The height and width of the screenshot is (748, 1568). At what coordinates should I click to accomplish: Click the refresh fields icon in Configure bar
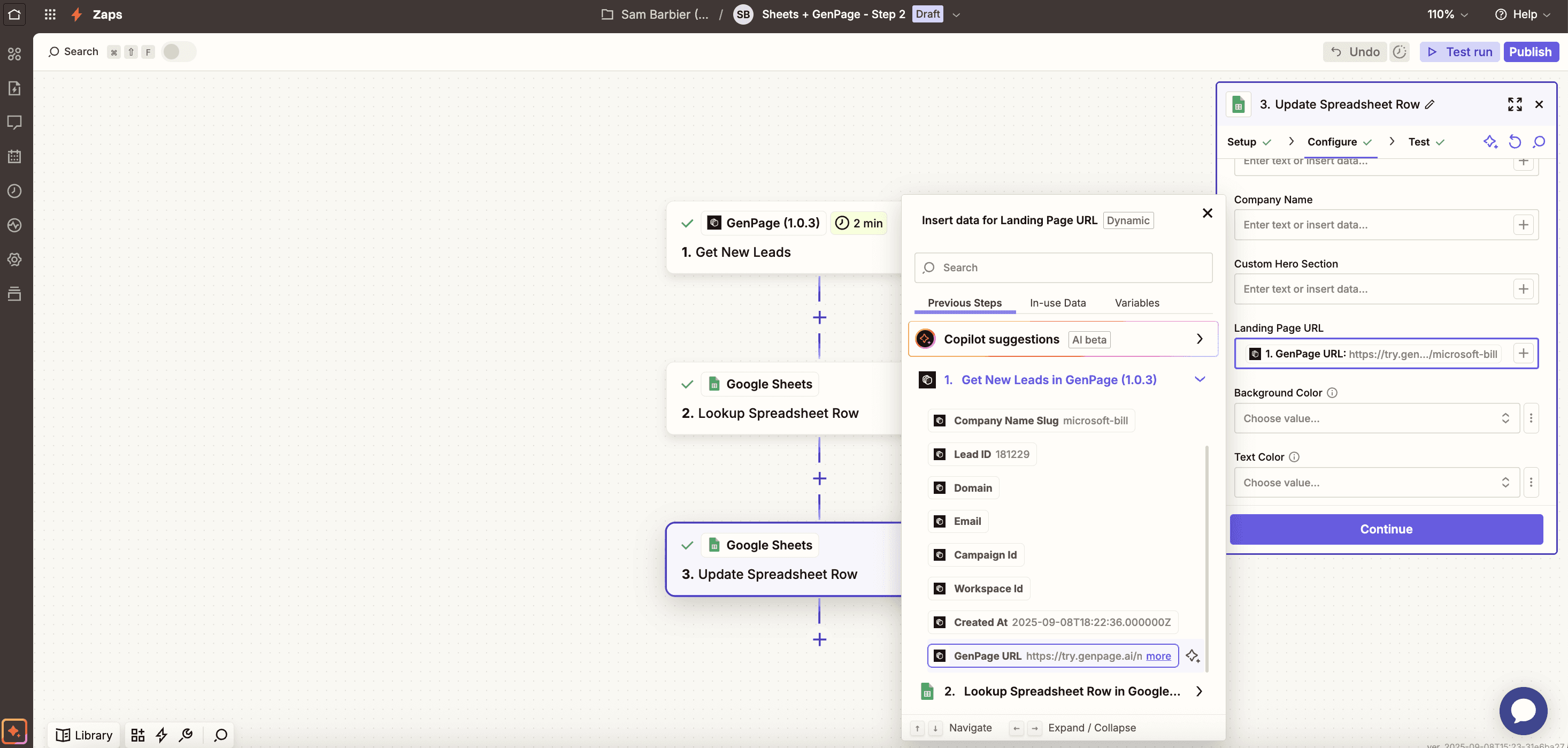tap(1515, 142)
